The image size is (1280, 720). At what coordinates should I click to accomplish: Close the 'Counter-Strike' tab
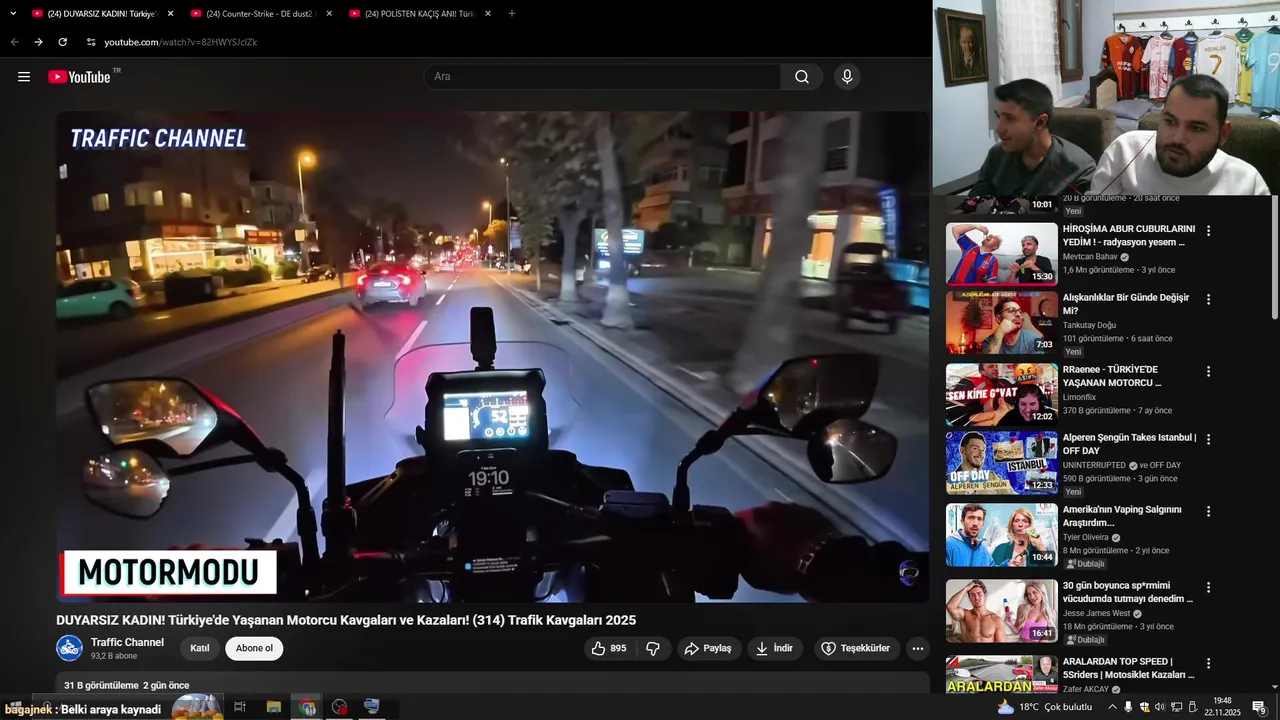click(x=329, y=14)
